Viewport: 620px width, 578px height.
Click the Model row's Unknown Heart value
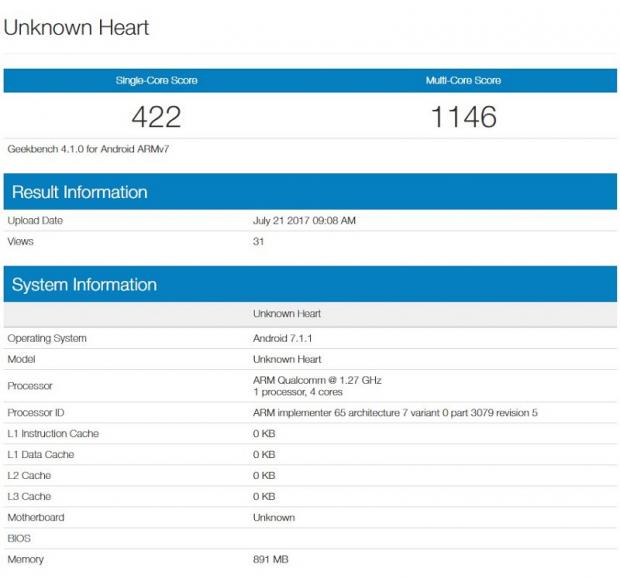click(287, 359)
